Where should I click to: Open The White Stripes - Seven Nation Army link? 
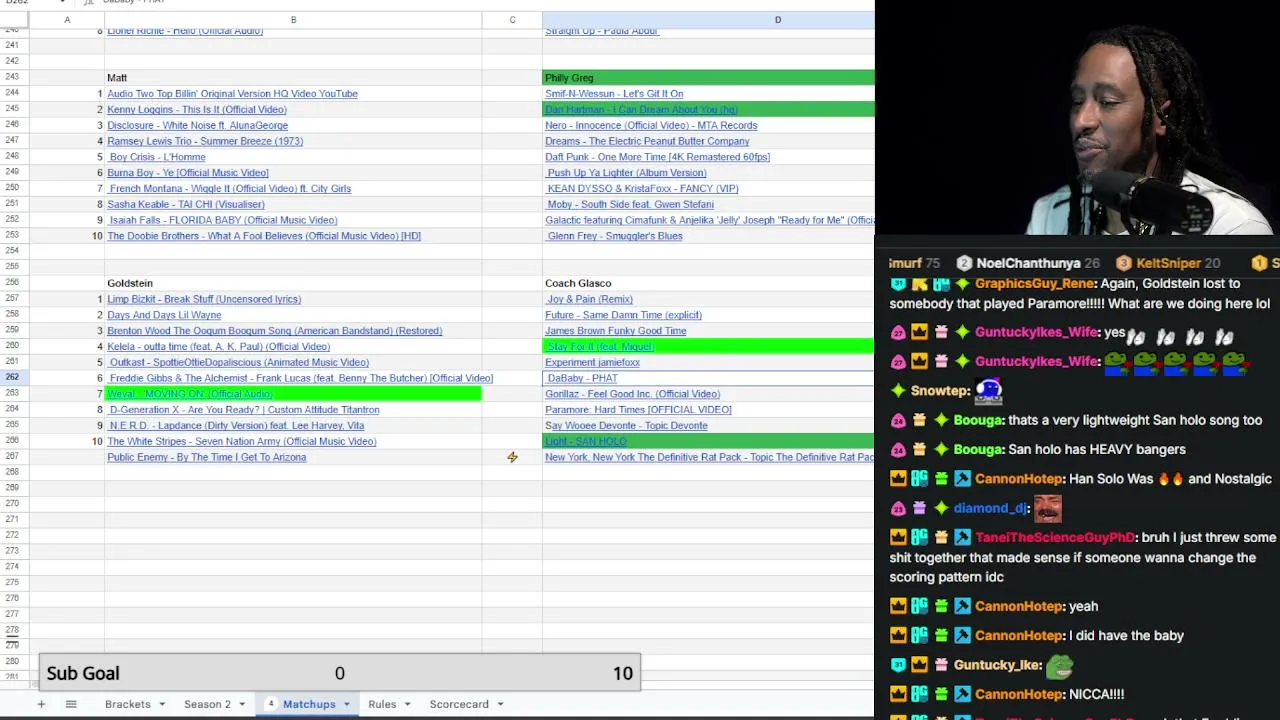click(242, 442)
